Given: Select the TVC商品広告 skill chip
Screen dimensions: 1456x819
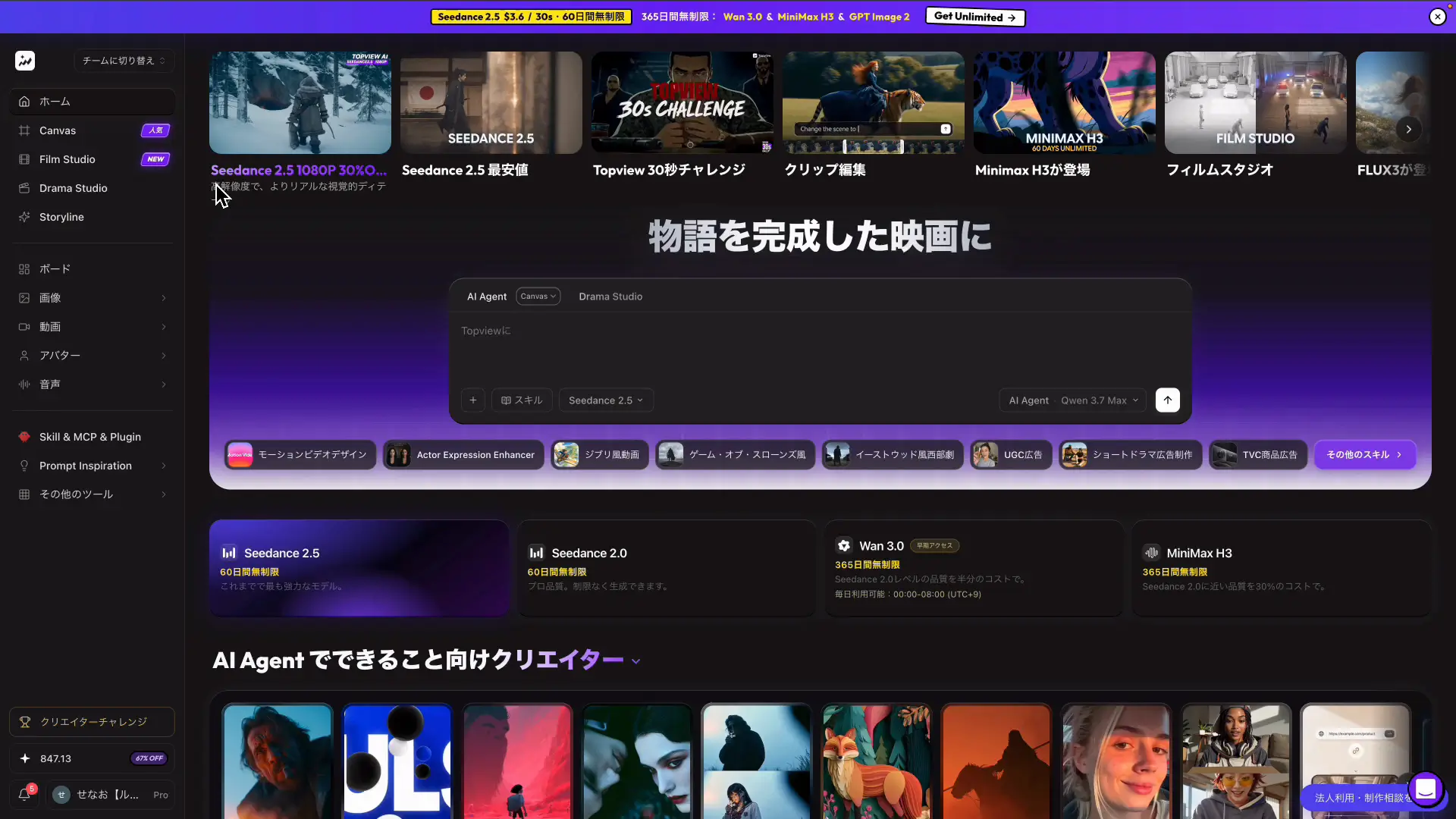Looking at the screenshot, I should click(1258, 455).
